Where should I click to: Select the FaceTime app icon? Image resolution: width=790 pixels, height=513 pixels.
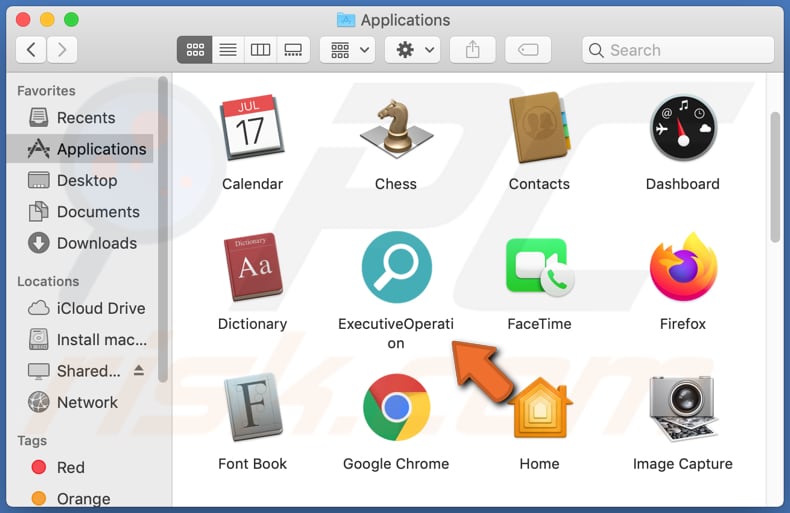tap(539, 268)
